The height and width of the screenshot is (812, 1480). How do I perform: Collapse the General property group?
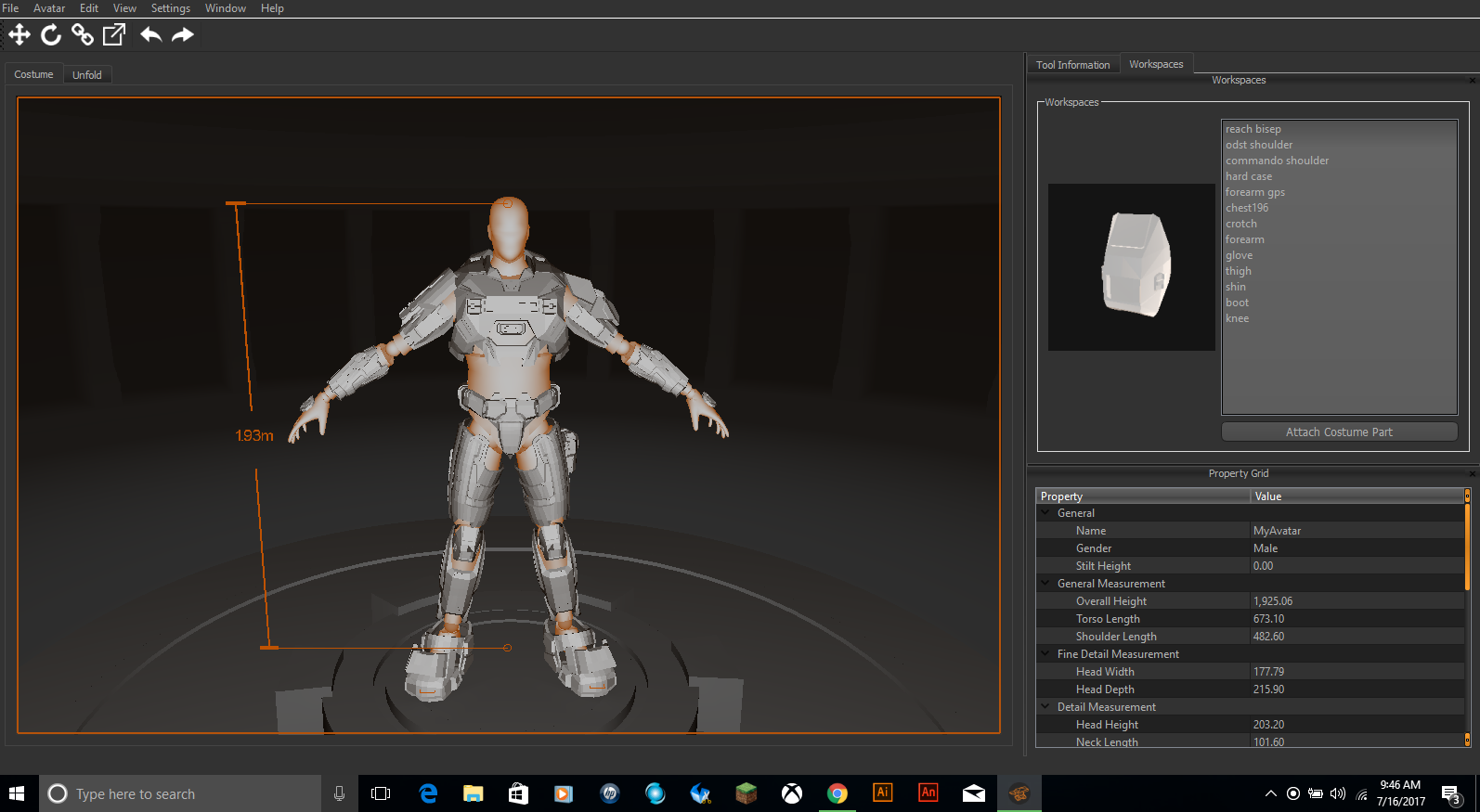point(1045,512)
